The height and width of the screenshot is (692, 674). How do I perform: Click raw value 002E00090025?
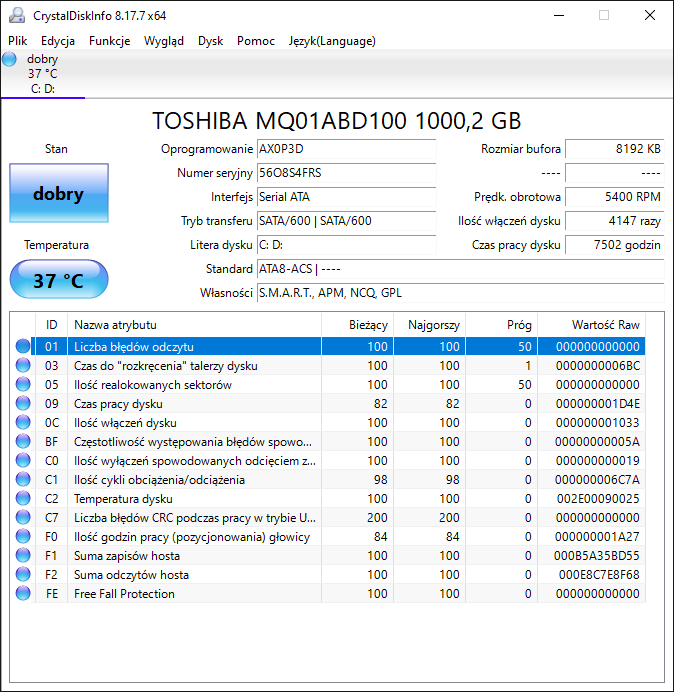(598, 499)
